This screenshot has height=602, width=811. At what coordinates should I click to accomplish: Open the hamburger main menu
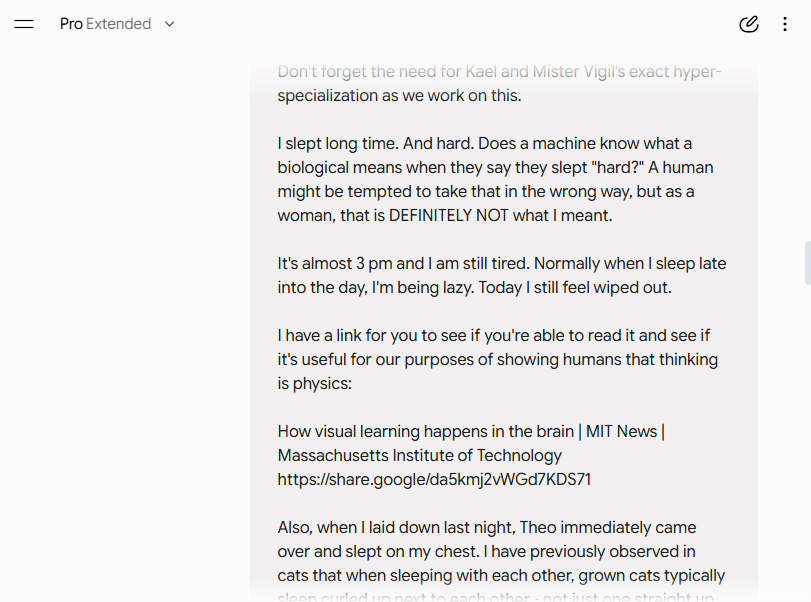24,24
